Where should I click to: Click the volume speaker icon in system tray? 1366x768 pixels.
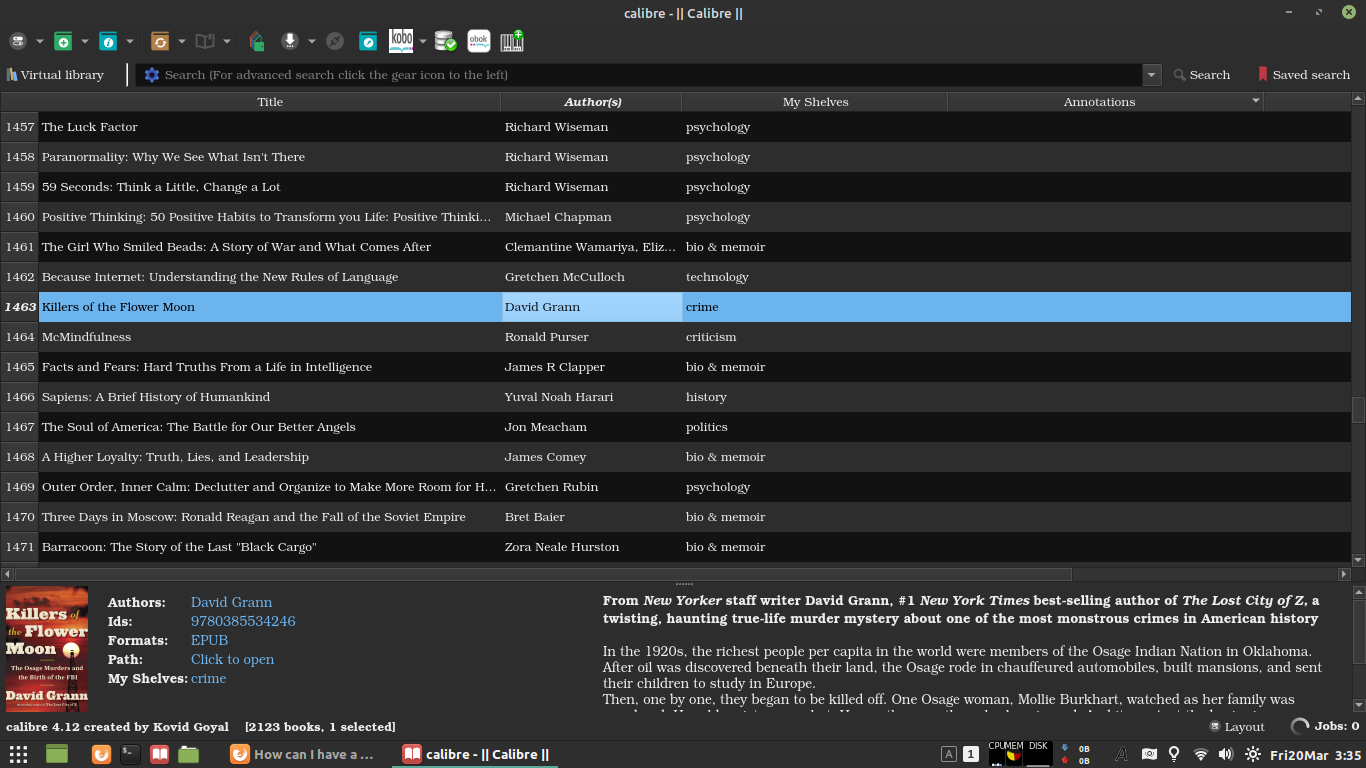(1226, 754)
